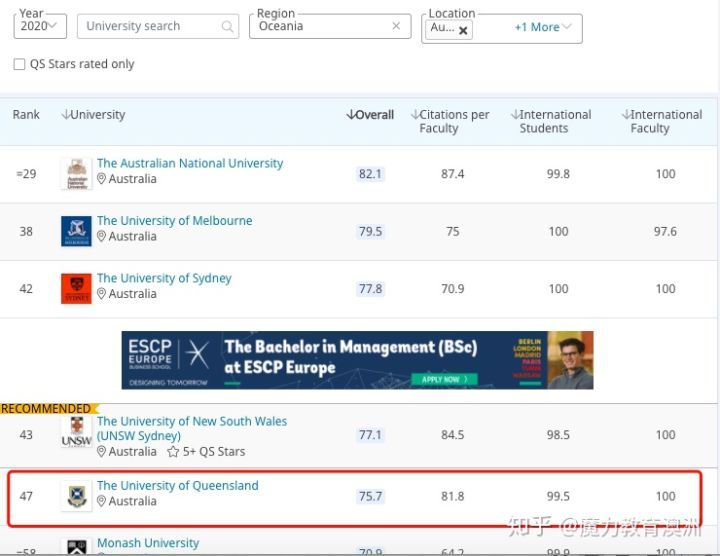720x556 pixels.
Task: Click the Rank column header
Action: [x=26, y=115]
